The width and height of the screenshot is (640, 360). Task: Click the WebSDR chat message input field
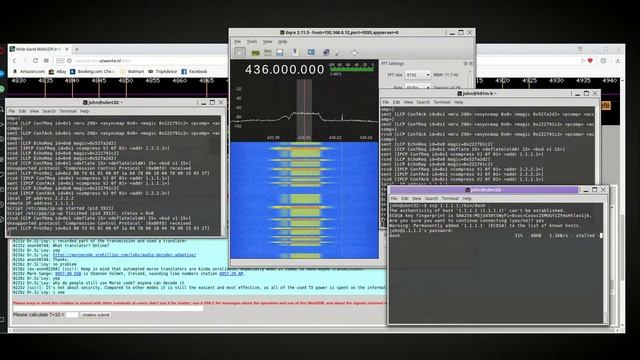point(108,309)
